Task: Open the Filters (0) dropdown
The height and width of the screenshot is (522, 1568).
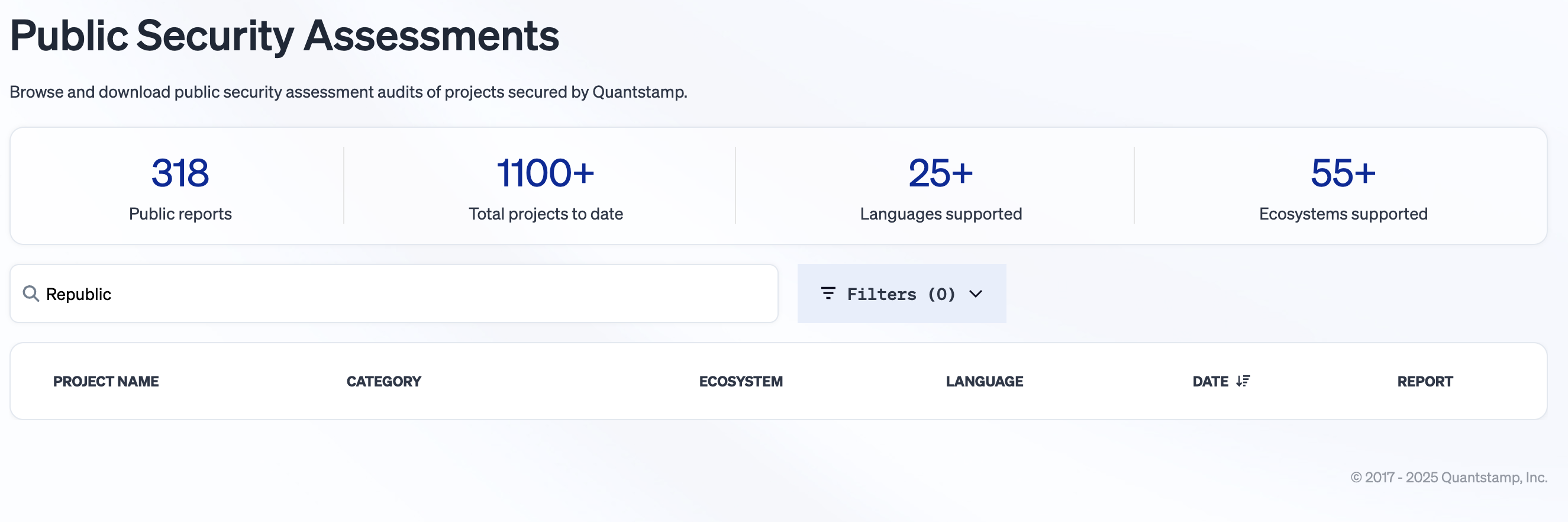Action: click(901, 294)
